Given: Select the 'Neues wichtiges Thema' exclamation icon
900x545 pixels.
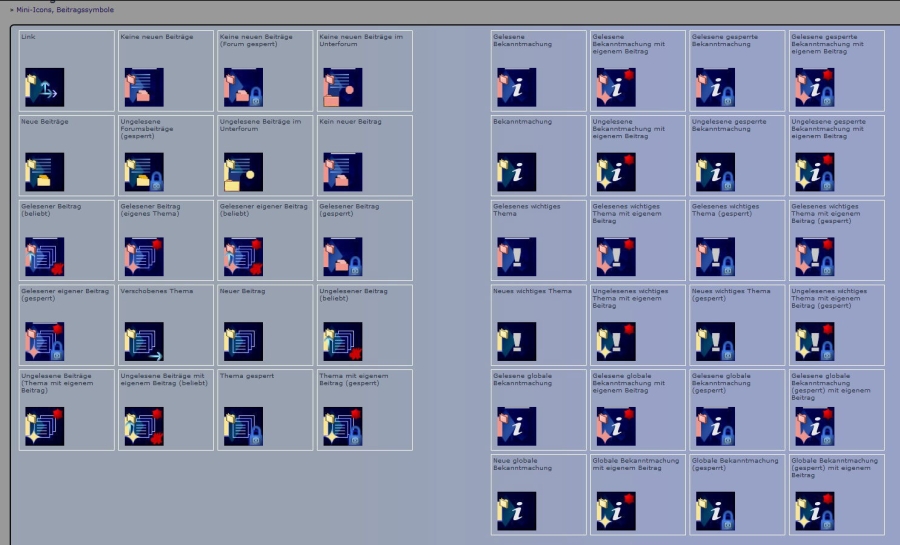Looking at the screenshot, I should click(516, 342).
